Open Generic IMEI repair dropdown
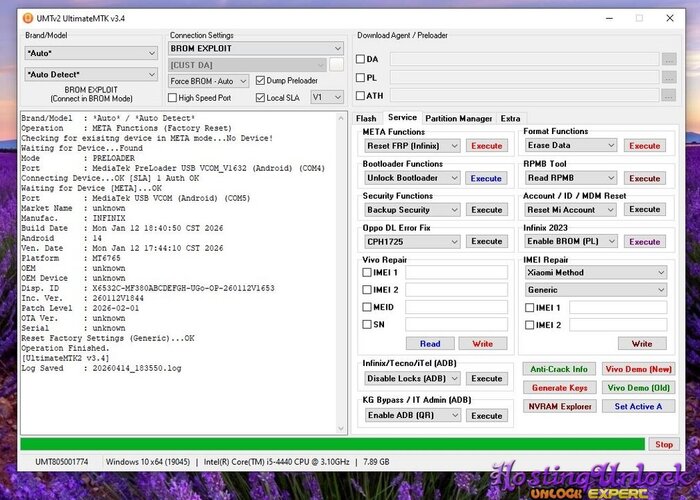 click(x=596, y=290)
